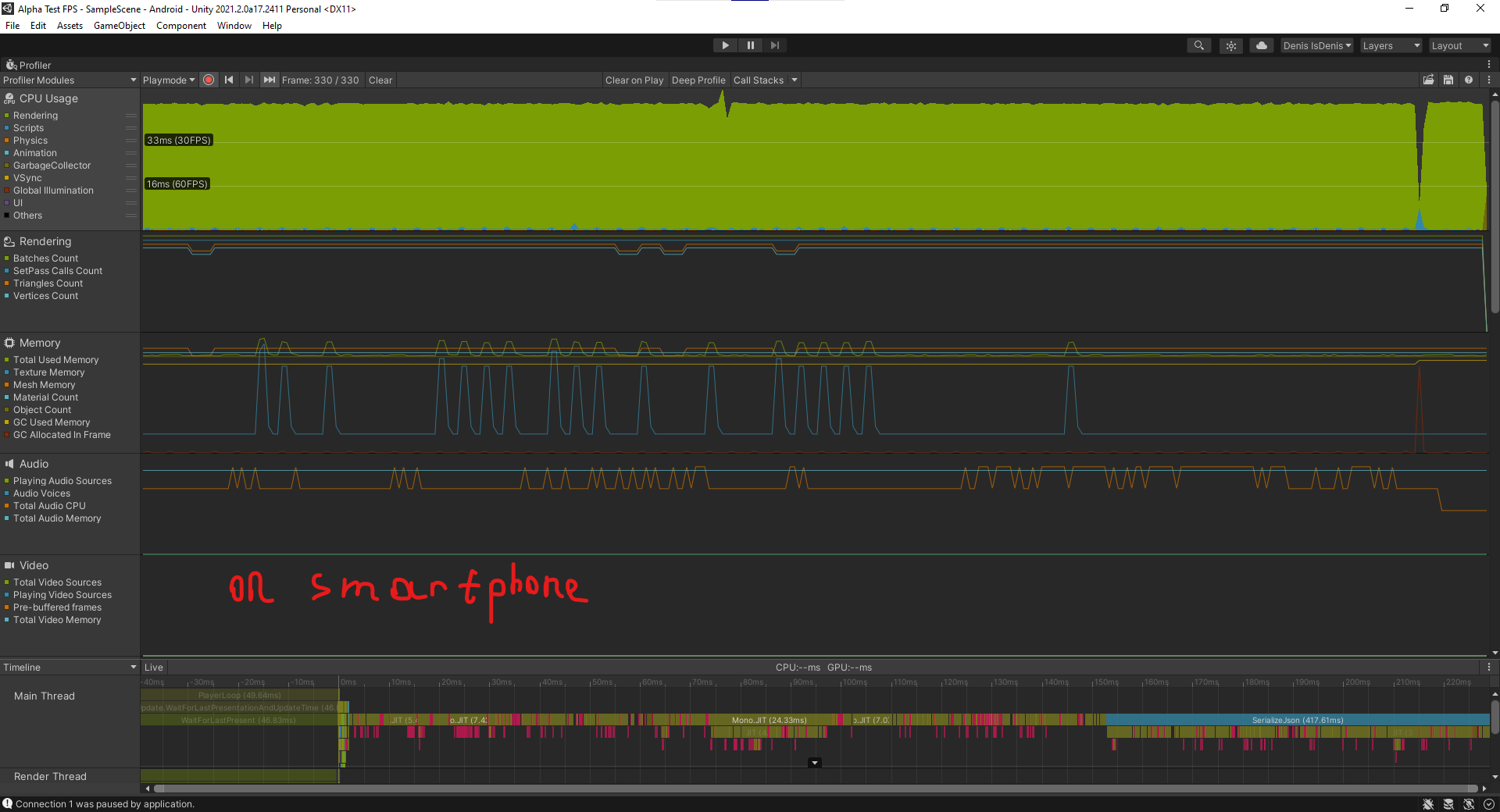The width and height of the screenshot is (1500, 812).
Task: Open the Layers dropdown
Action: pos(1391,45)
